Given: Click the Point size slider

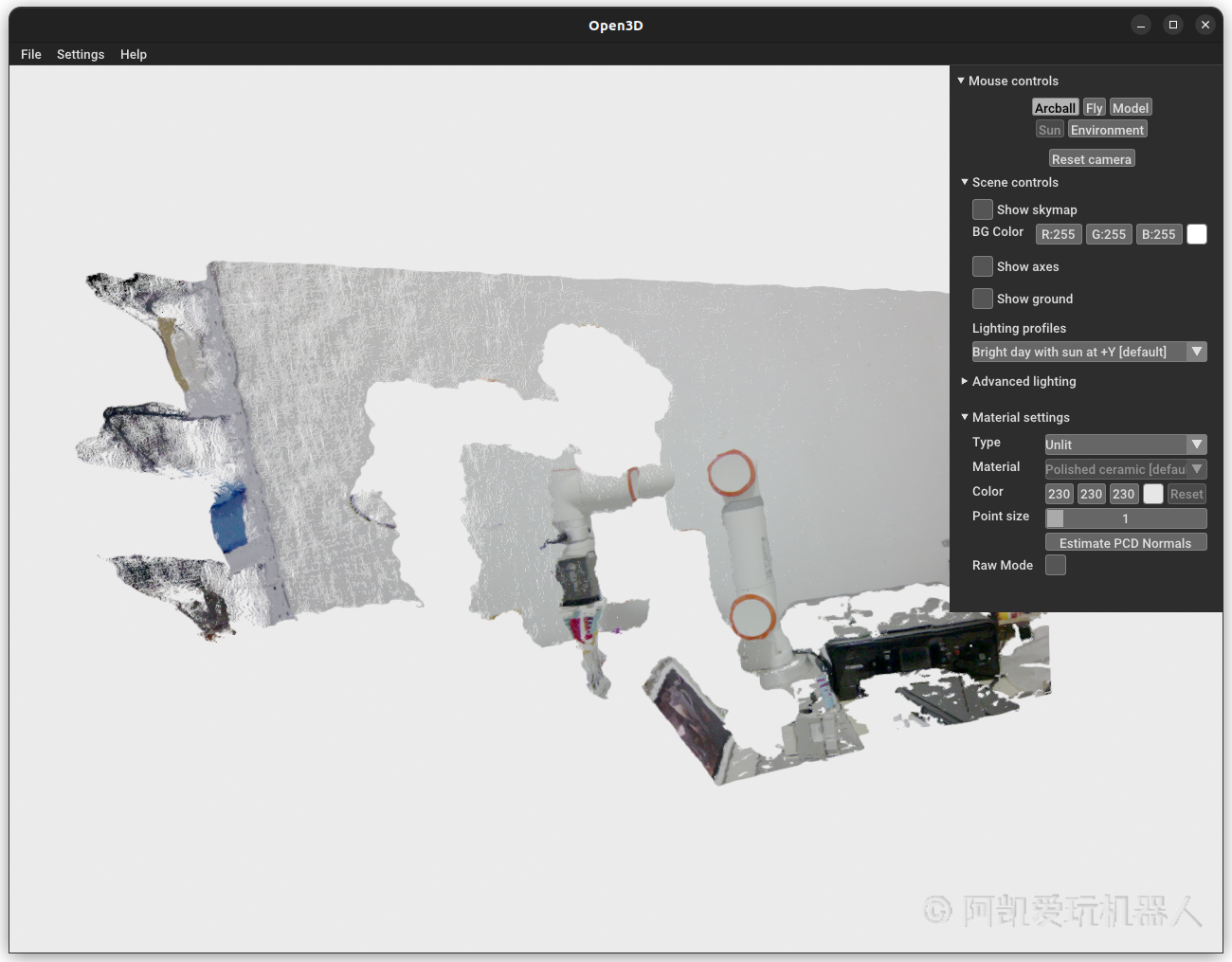Looking at the screenshot, I should click(x=1126, y=518).
